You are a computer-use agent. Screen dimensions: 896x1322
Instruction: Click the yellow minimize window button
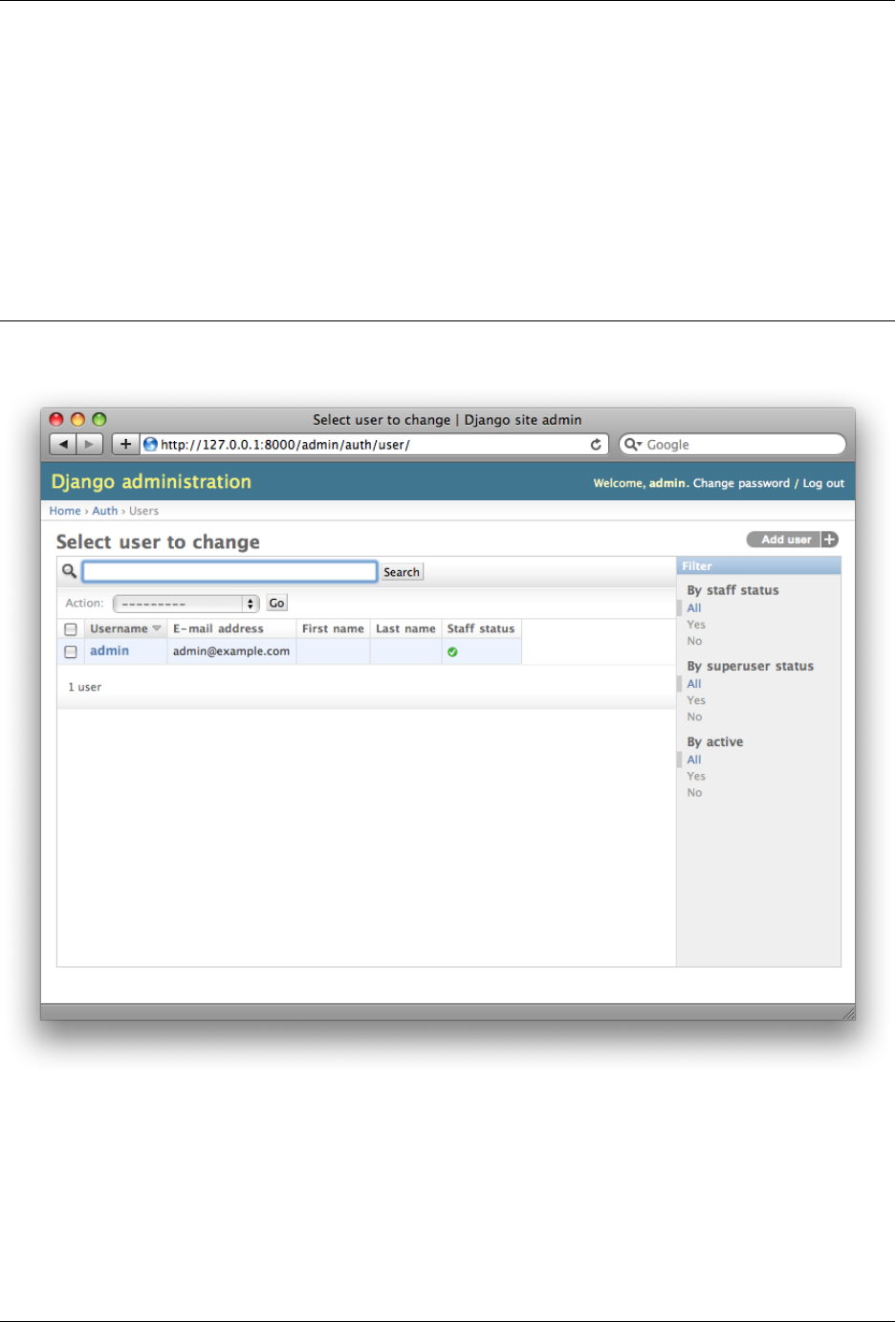point(77,420)
